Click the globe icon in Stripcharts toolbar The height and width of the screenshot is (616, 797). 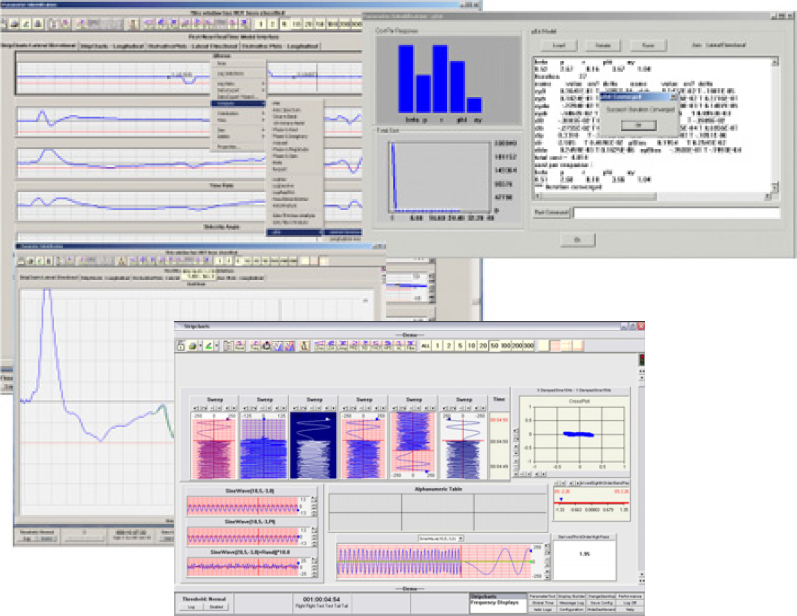193,346
